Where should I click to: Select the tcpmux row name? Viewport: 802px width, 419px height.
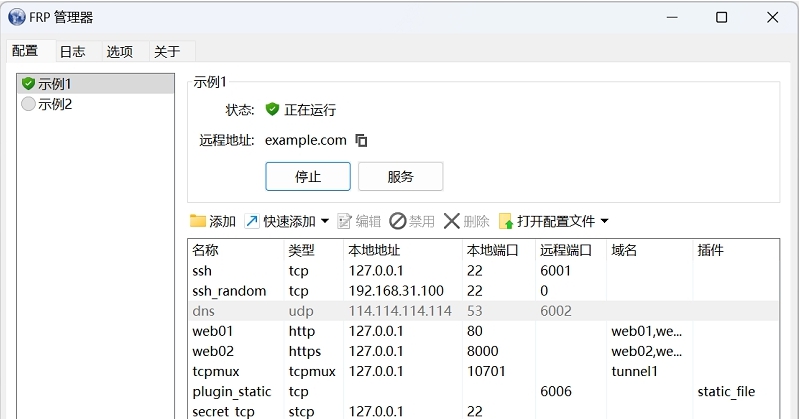pos(216,371)
